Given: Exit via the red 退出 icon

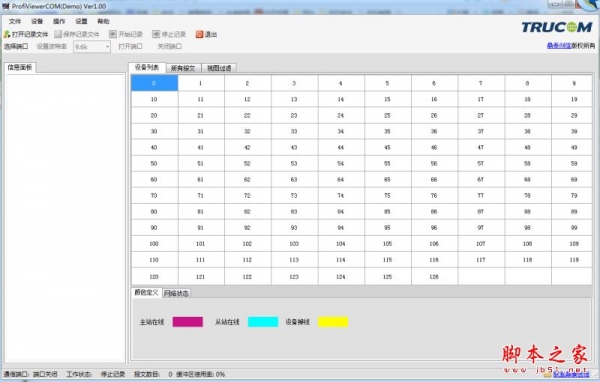Looking at the screenshot, I should click(x=199, y=34).
